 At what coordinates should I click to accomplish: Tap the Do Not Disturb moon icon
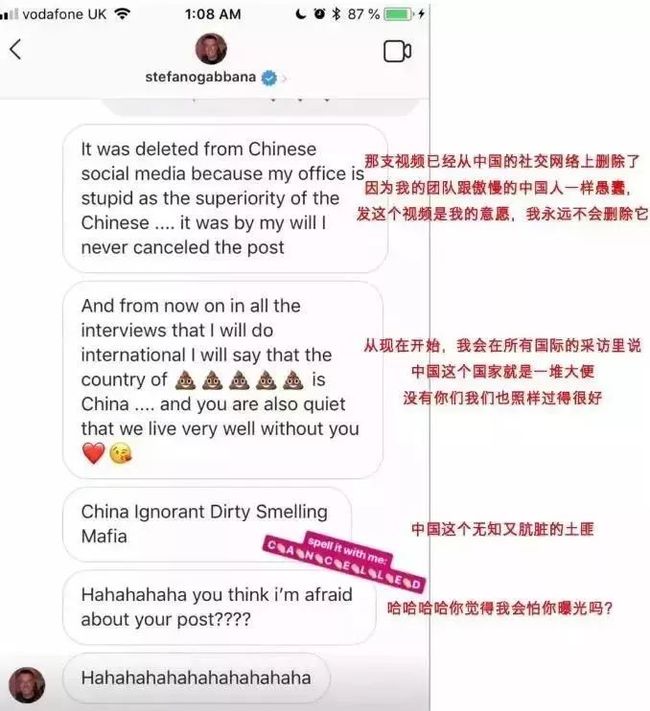click(300, 14)
